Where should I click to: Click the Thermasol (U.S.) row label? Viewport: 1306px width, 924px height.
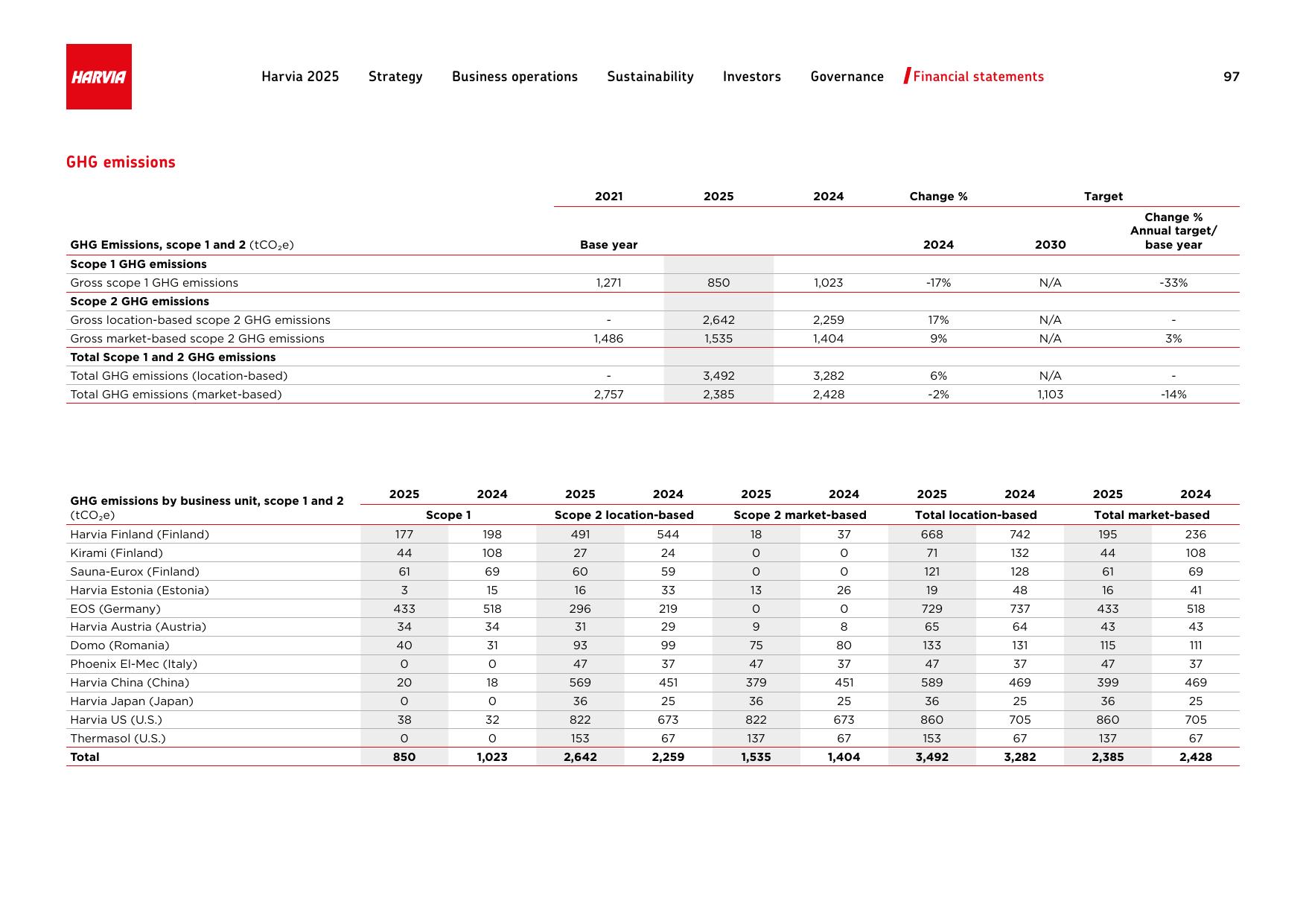coord(118,739)
